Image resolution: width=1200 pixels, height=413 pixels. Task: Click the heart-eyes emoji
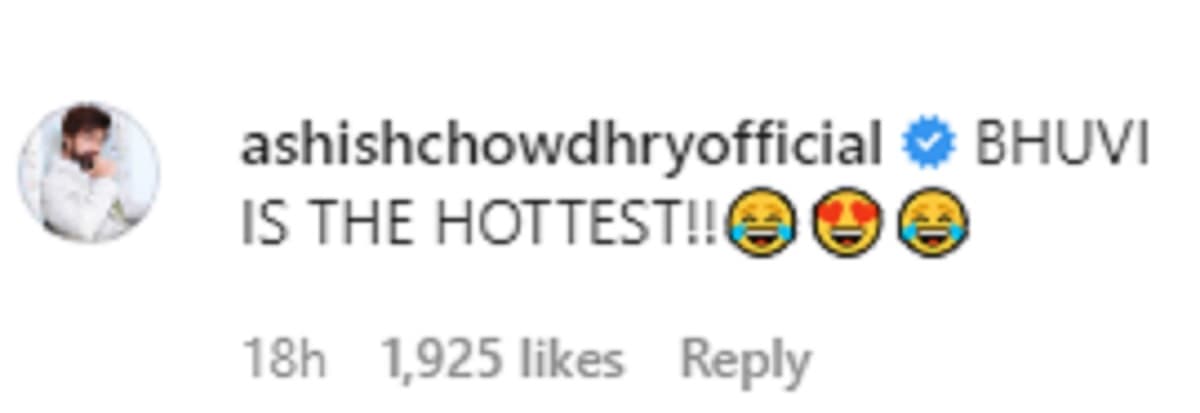click(845, 224)
